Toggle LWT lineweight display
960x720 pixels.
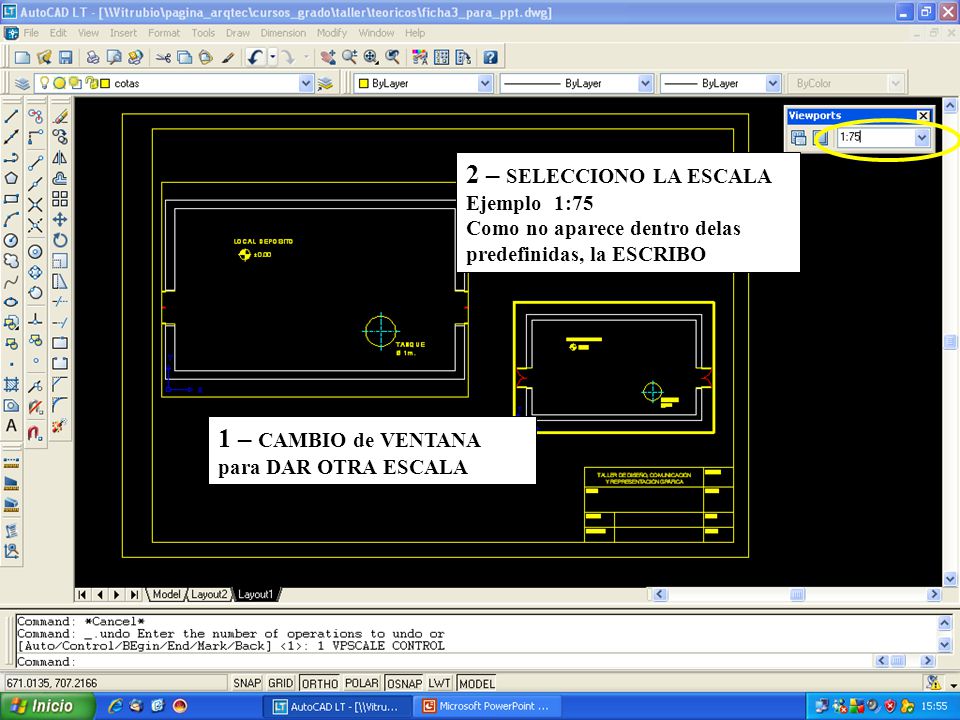[x=439, y=683]
